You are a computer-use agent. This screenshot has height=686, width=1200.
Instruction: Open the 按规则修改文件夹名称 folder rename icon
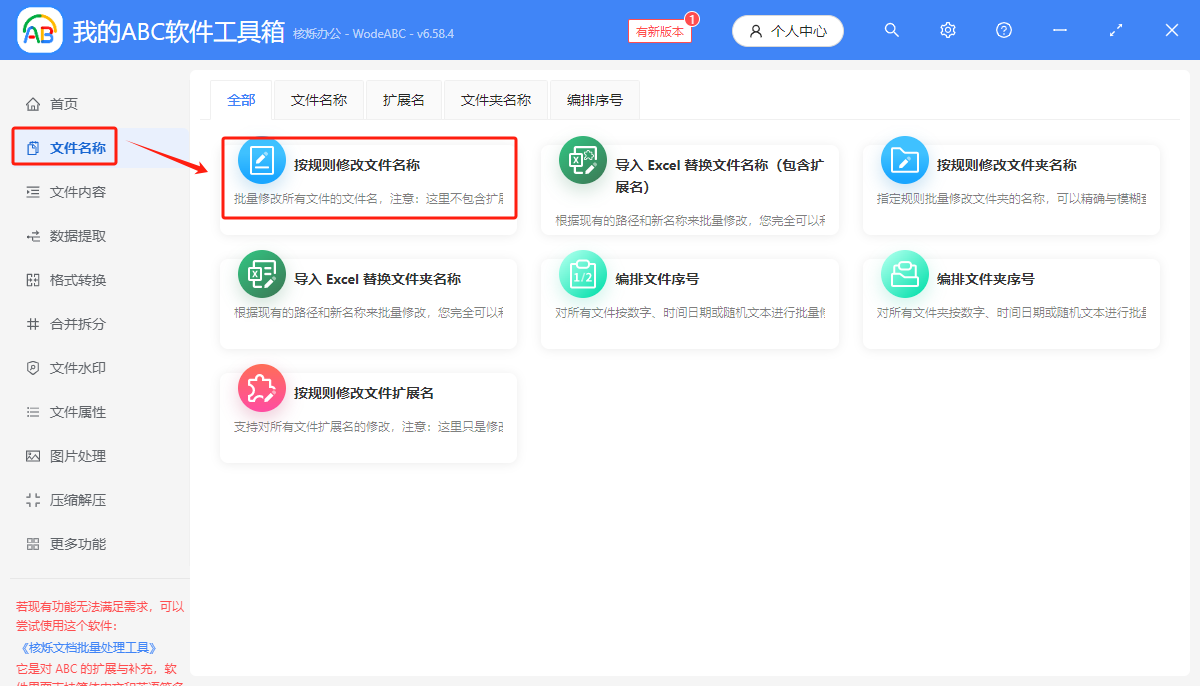click(x=904, y=160)
